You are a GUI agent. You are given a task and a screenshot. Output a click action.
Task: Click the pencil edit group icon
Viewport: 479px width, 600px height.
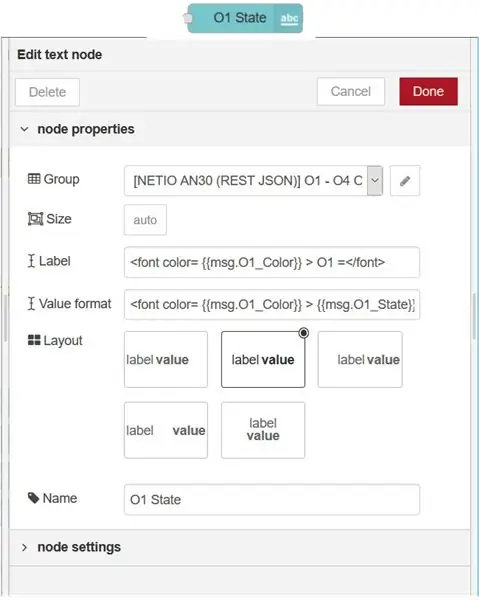[x=405, y=181]
